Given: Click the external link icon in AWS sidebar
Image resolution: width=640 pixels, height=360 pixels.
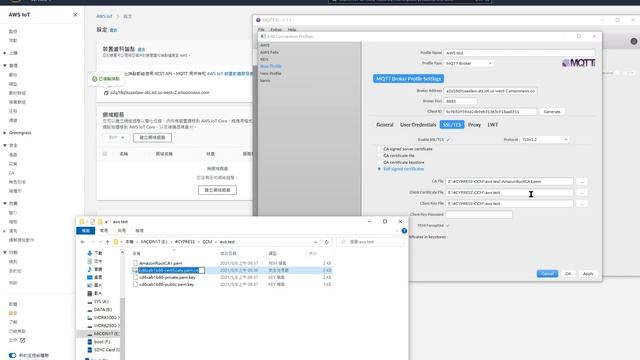Looking at the screenshot, I should pyautogui.click(x=22, y=340).
